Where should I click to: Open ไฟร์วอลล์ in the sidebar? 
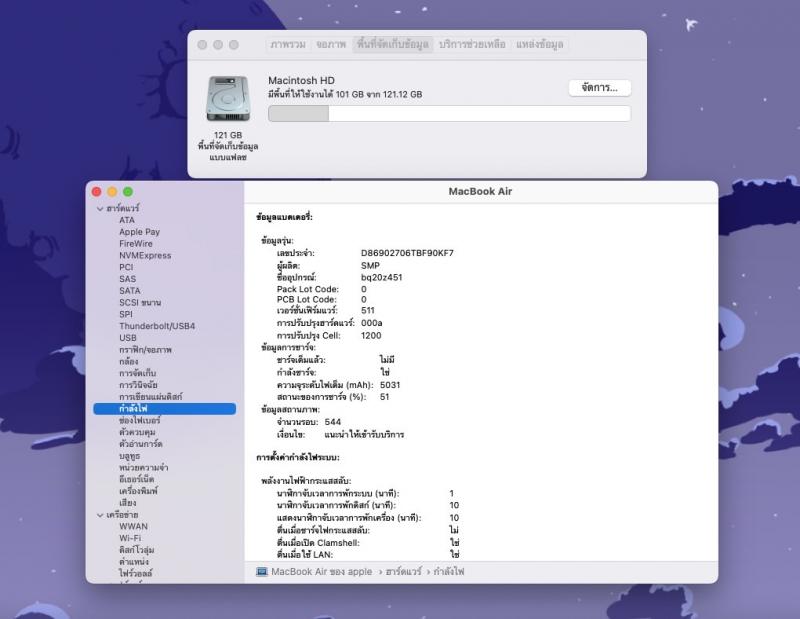pyautogui.click(x=135, y=573)
